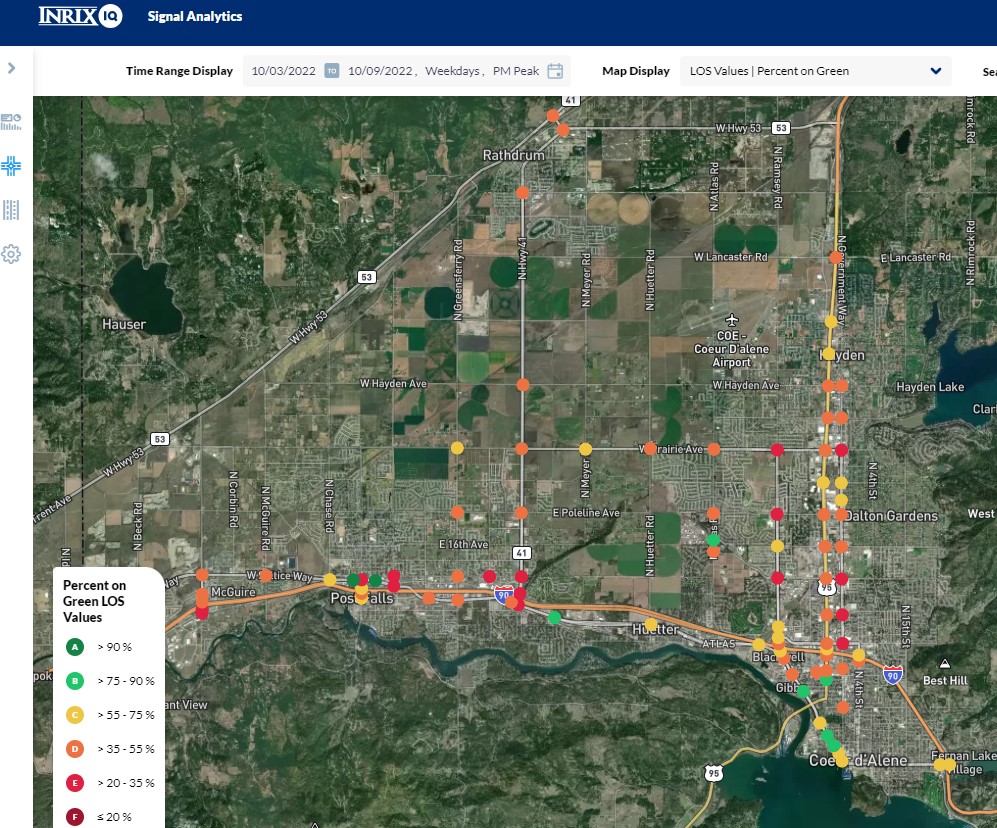Expand the collapsed left sidebar chevron
Screen dimensions: 997x828
(11, 68)
